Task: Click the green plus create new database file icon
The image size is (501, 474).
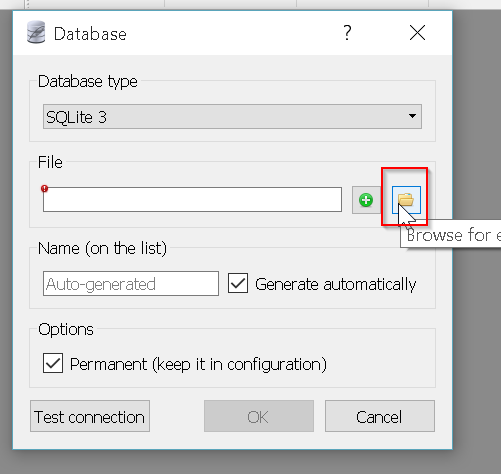Action: 366,200
